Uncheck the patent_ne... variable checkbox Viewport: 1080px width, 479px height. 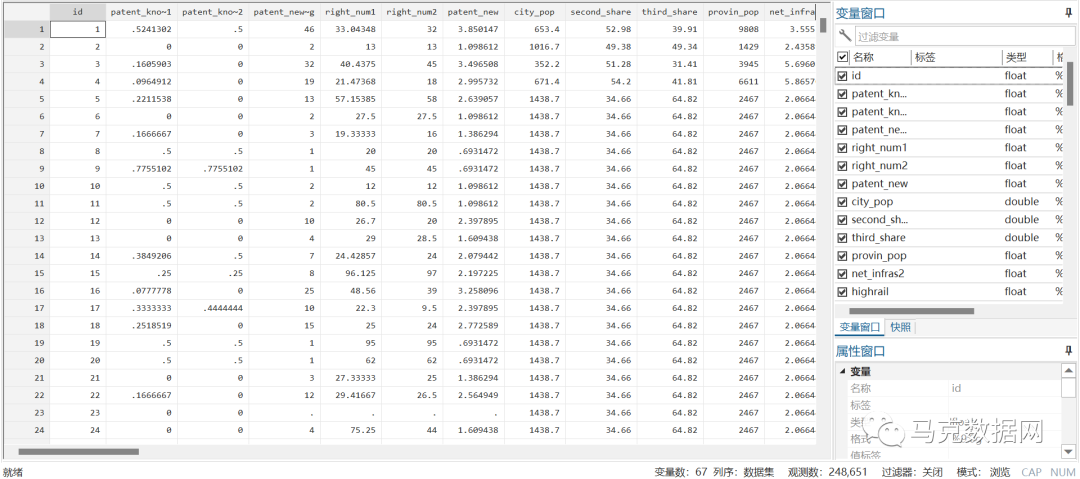click(x=842, y=130)
